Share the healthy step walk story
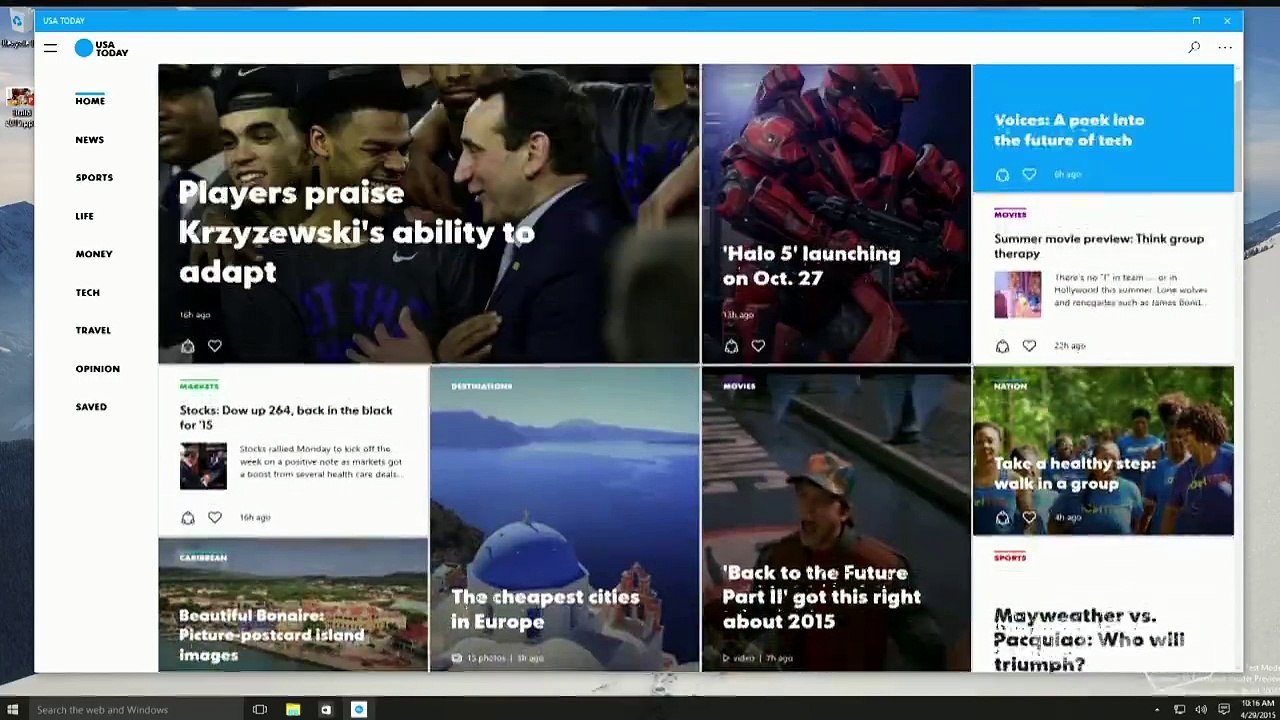Image resolution: width=1280 pixels, height=720 pixels. (x=1002, y=518)
